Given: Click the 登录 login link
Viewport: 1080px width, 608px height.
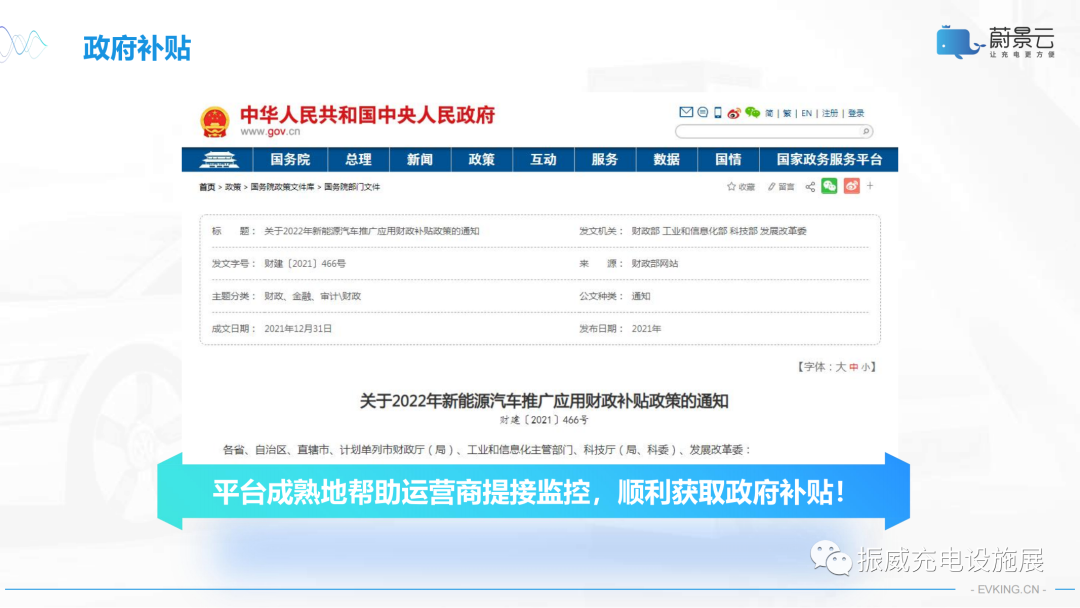Looking at the screenshot, I should pos(856,112).
